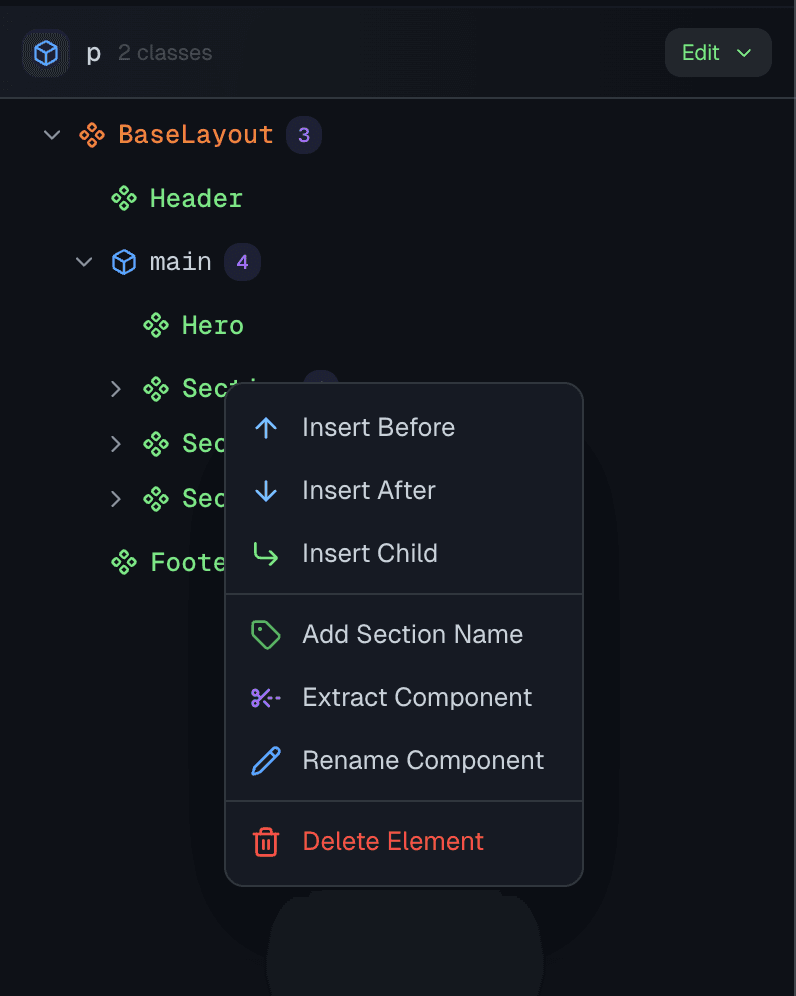
Task: Click the pencil icon for Rename Component
Action: [x=265, y=760]
